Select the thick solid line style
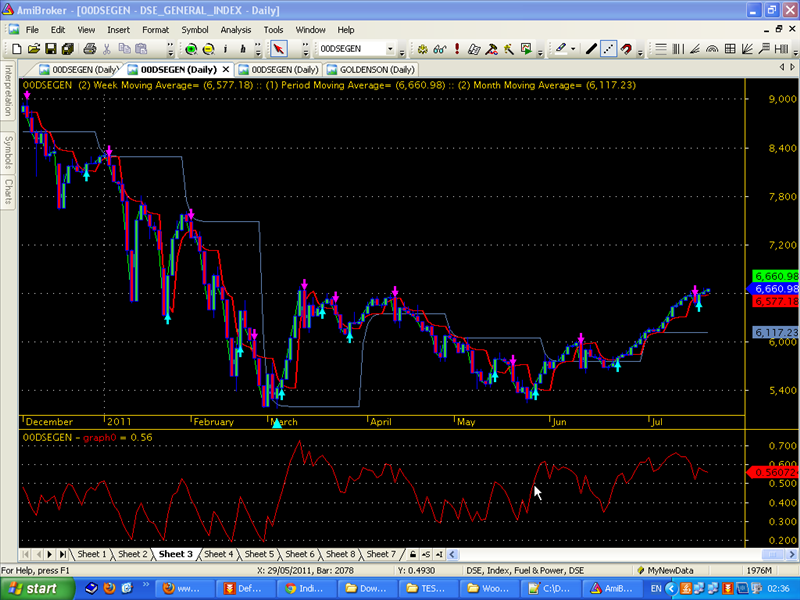 click(591, 49)
